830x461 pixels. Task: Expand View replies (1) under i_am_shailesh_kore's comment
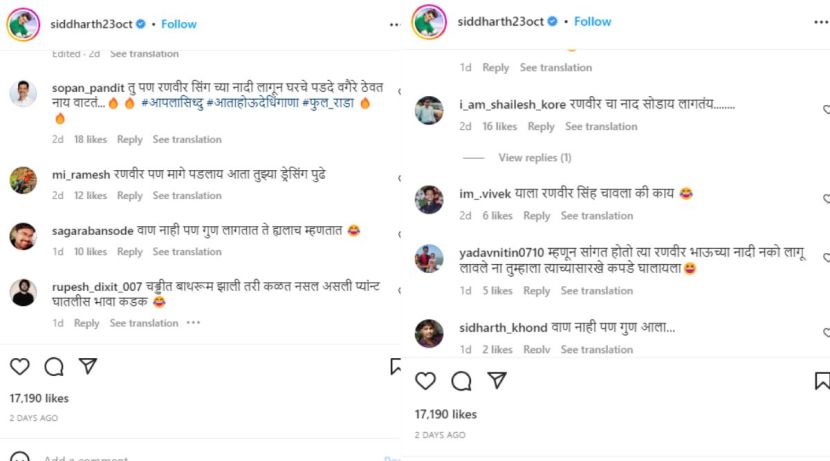[534, 157]
